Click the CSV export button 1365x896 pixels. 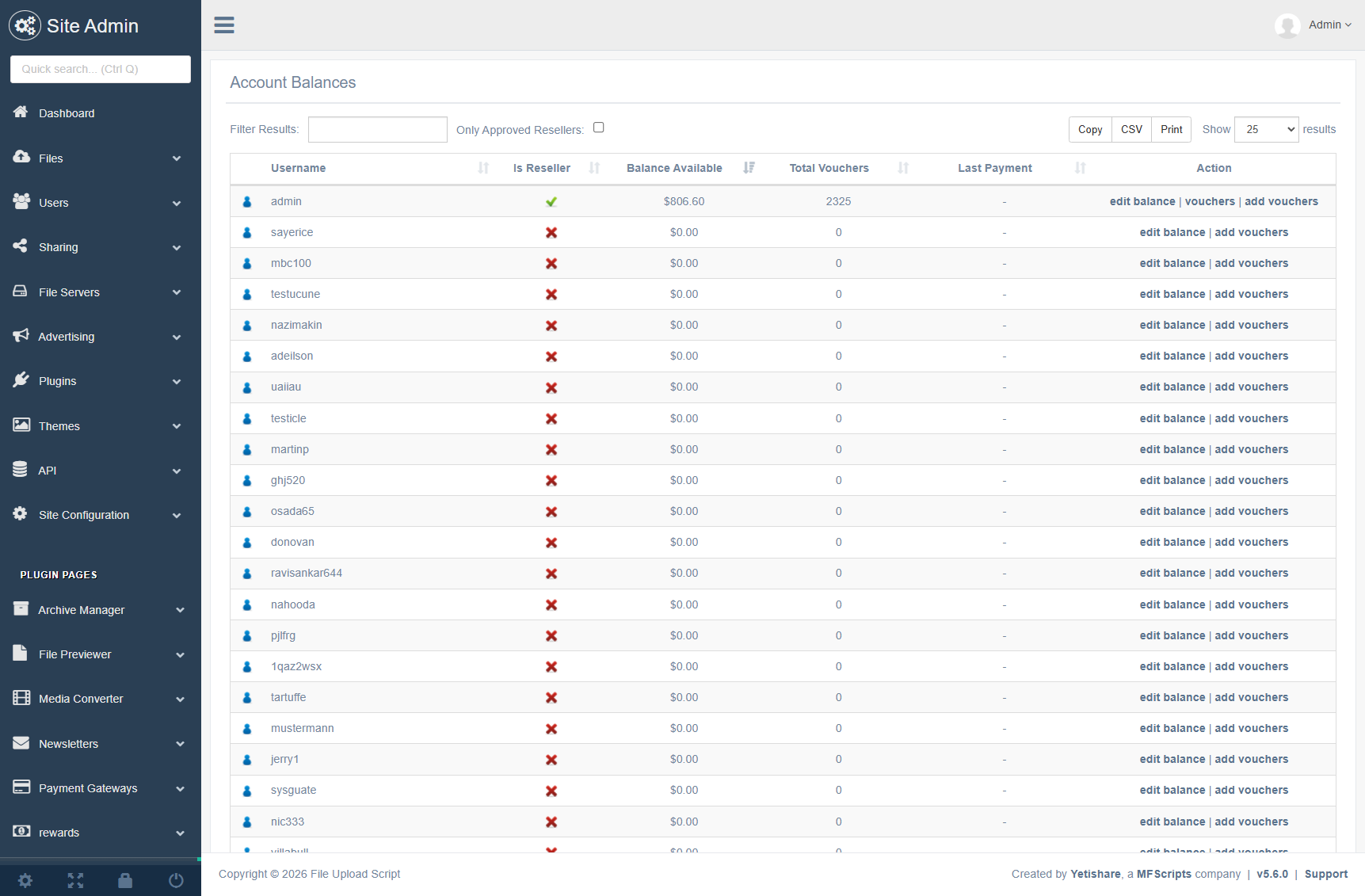1131,129
